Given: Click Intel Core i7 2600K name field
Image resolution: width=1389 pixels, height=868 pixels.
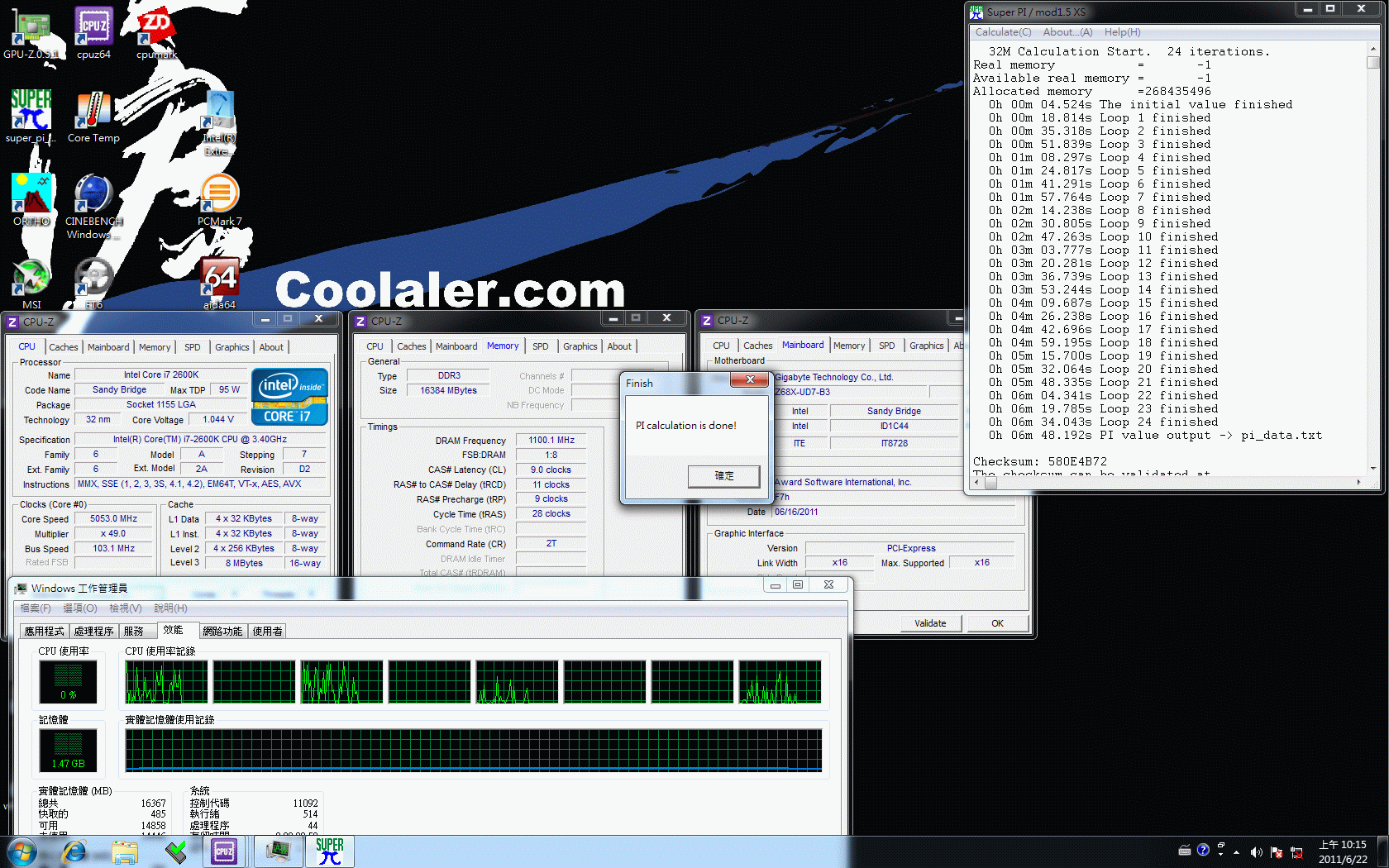Looking at the screenshot, I should coord(160,375).
